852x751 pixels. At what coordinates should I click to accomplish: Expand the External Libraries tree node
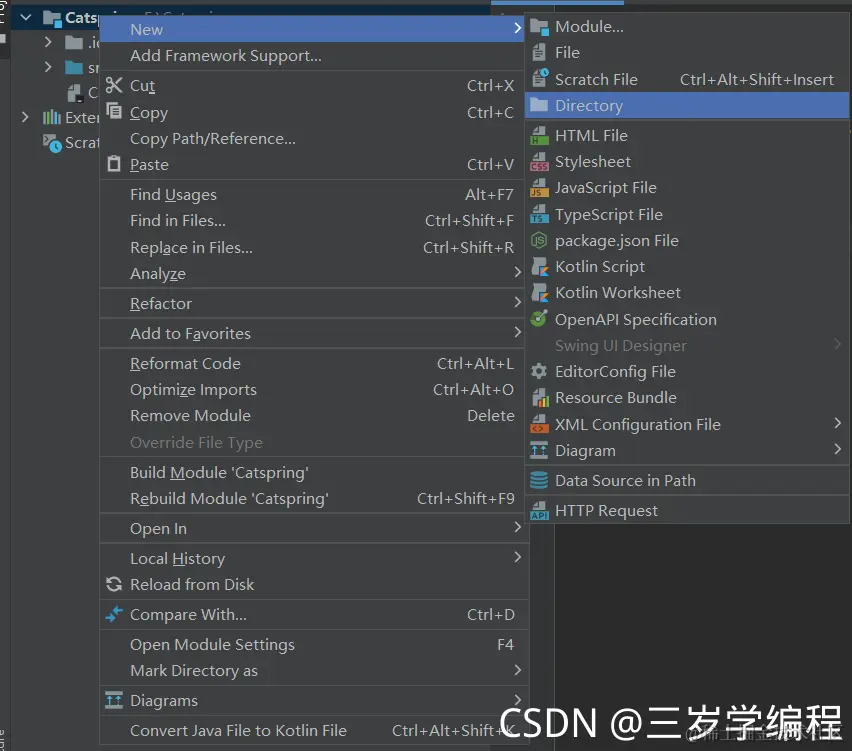25,117
